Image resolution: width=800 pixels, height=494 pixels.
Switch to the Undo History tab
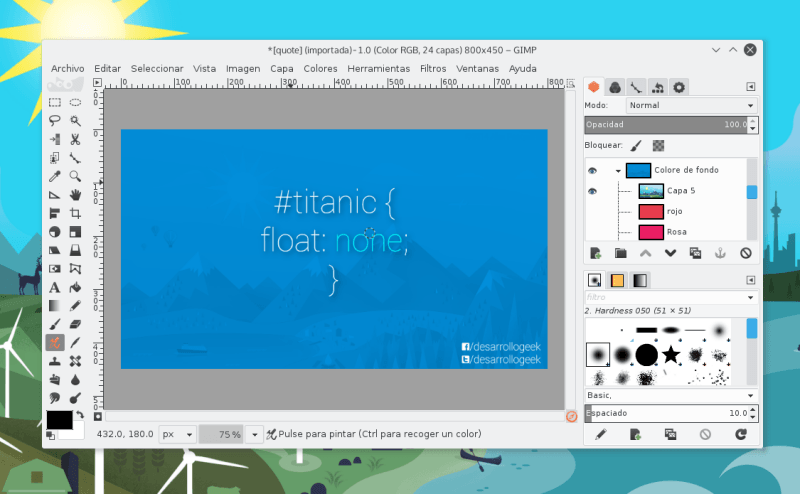658,87
